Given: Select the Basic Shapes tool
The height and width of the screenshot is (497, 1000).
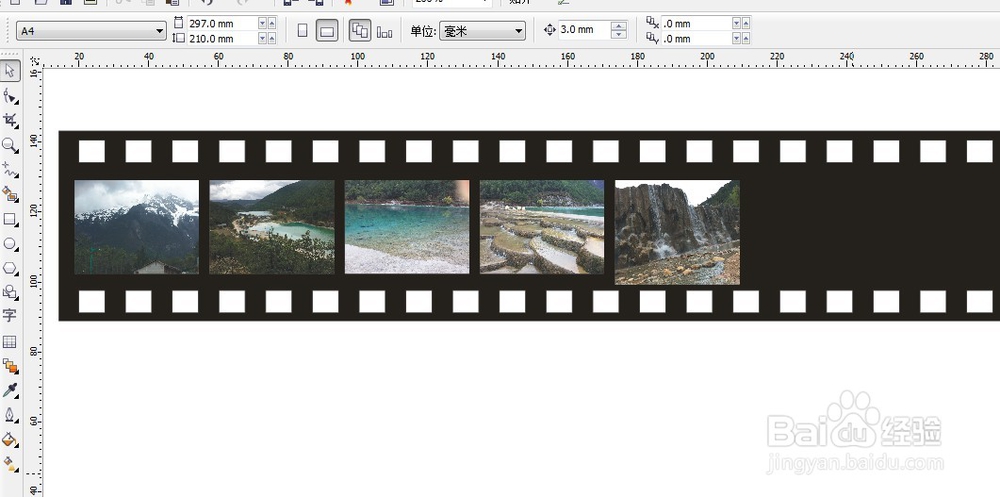Looking at the screenshot, I should click(10, 292).
